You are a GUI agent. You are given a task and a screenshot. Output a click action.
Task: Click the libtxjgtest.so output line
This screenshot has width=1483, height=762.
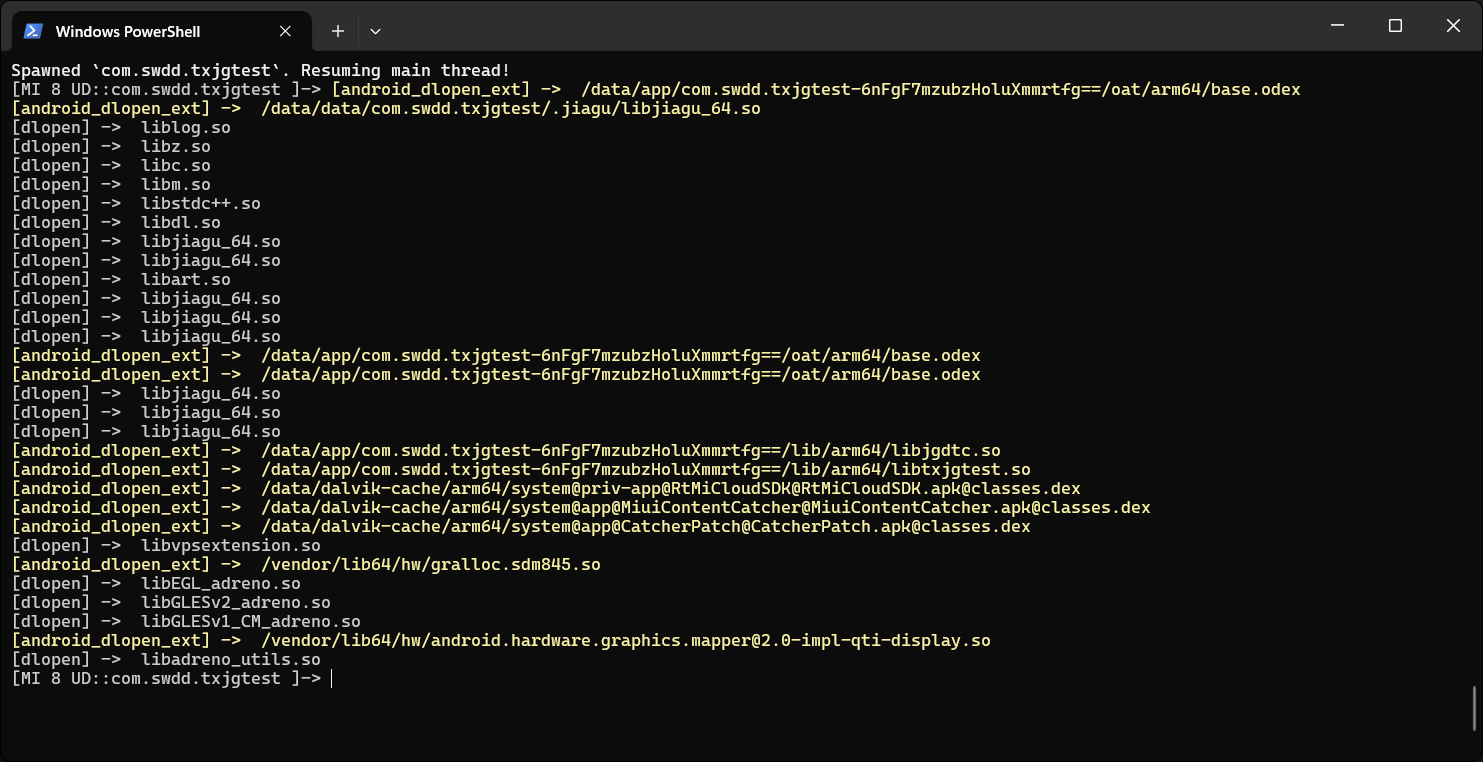tap(521, 469)
